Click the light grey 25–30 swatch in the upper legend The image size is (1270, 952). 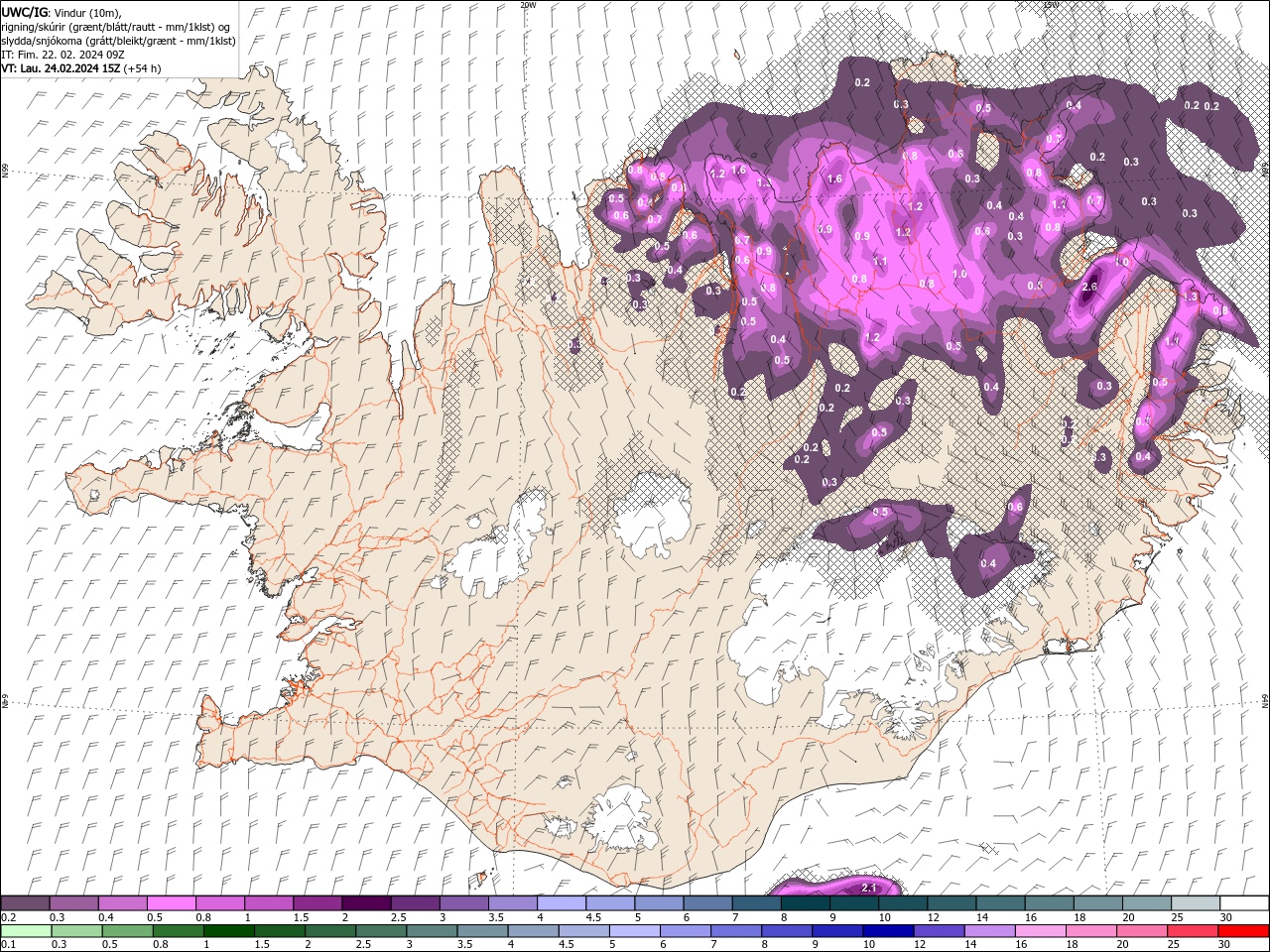coord(1196,903)
